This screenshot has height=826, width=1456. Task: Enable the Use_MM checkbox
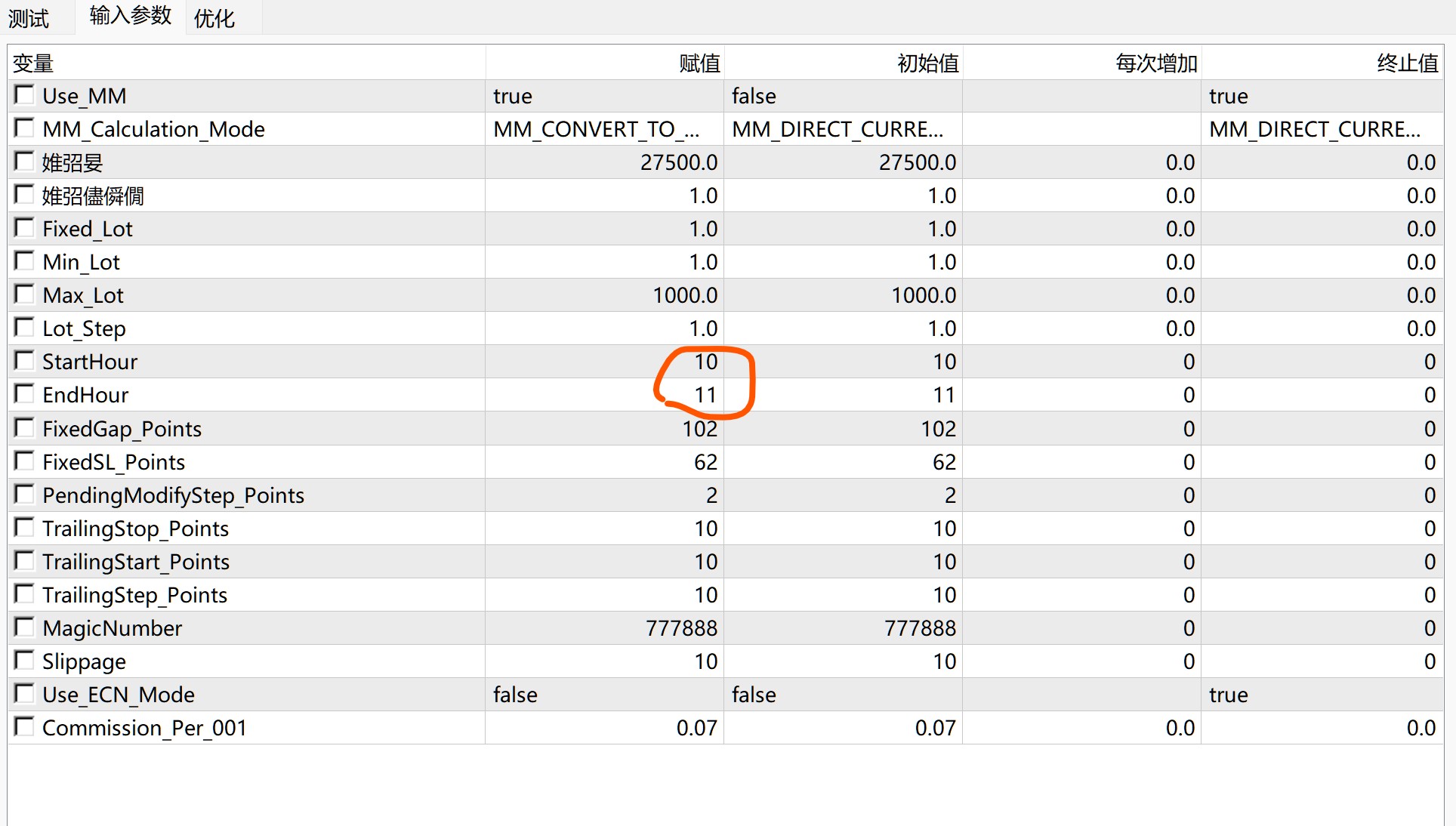pyautogui.click(x=24, y=95)
